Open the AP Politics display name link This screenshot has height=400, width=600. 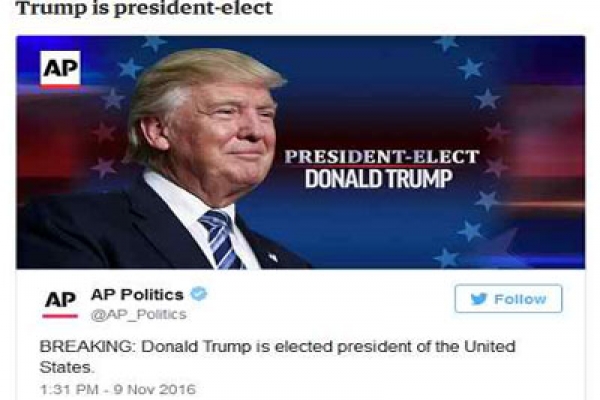137,294
